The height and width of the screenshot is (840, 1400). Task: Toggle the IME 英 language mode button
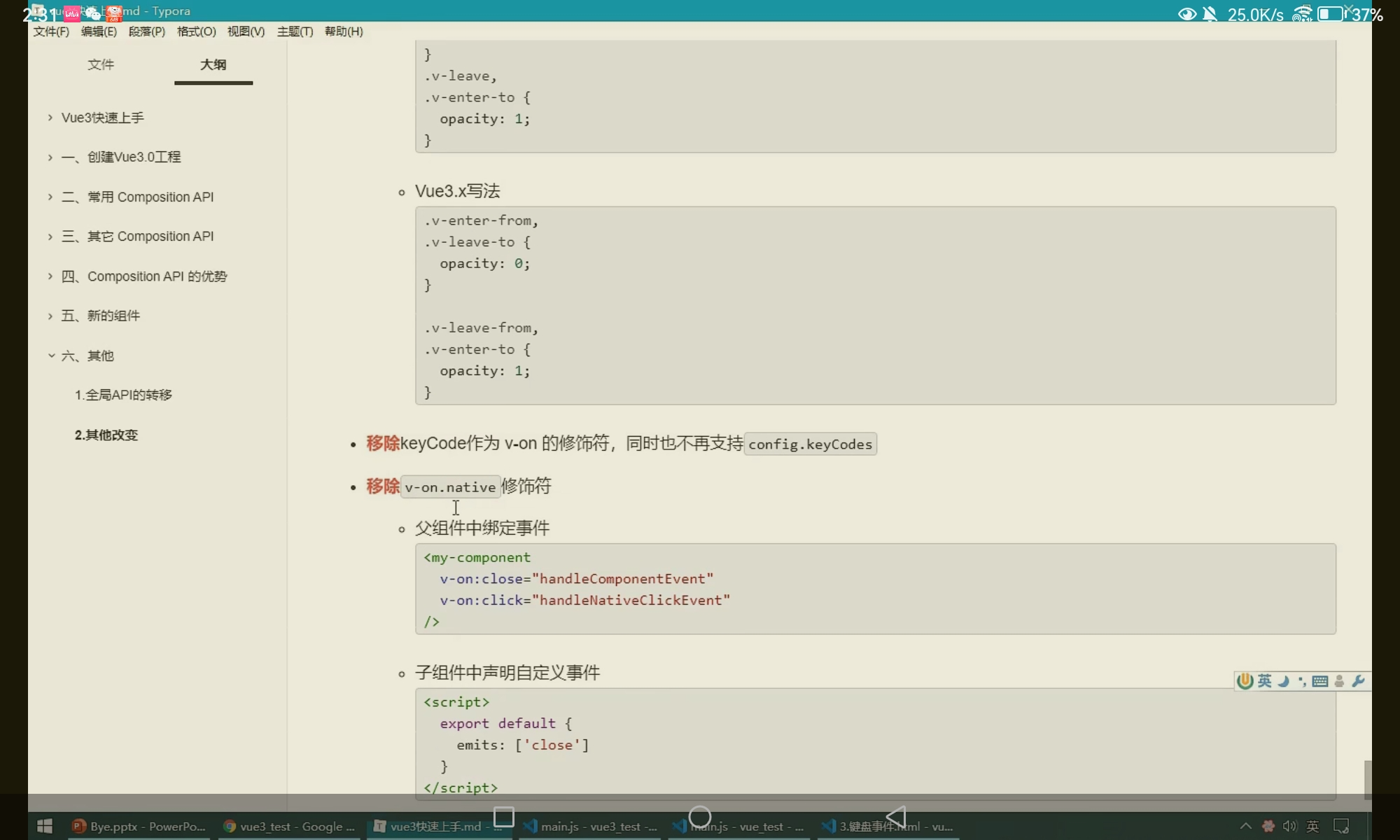(1264, 681)
